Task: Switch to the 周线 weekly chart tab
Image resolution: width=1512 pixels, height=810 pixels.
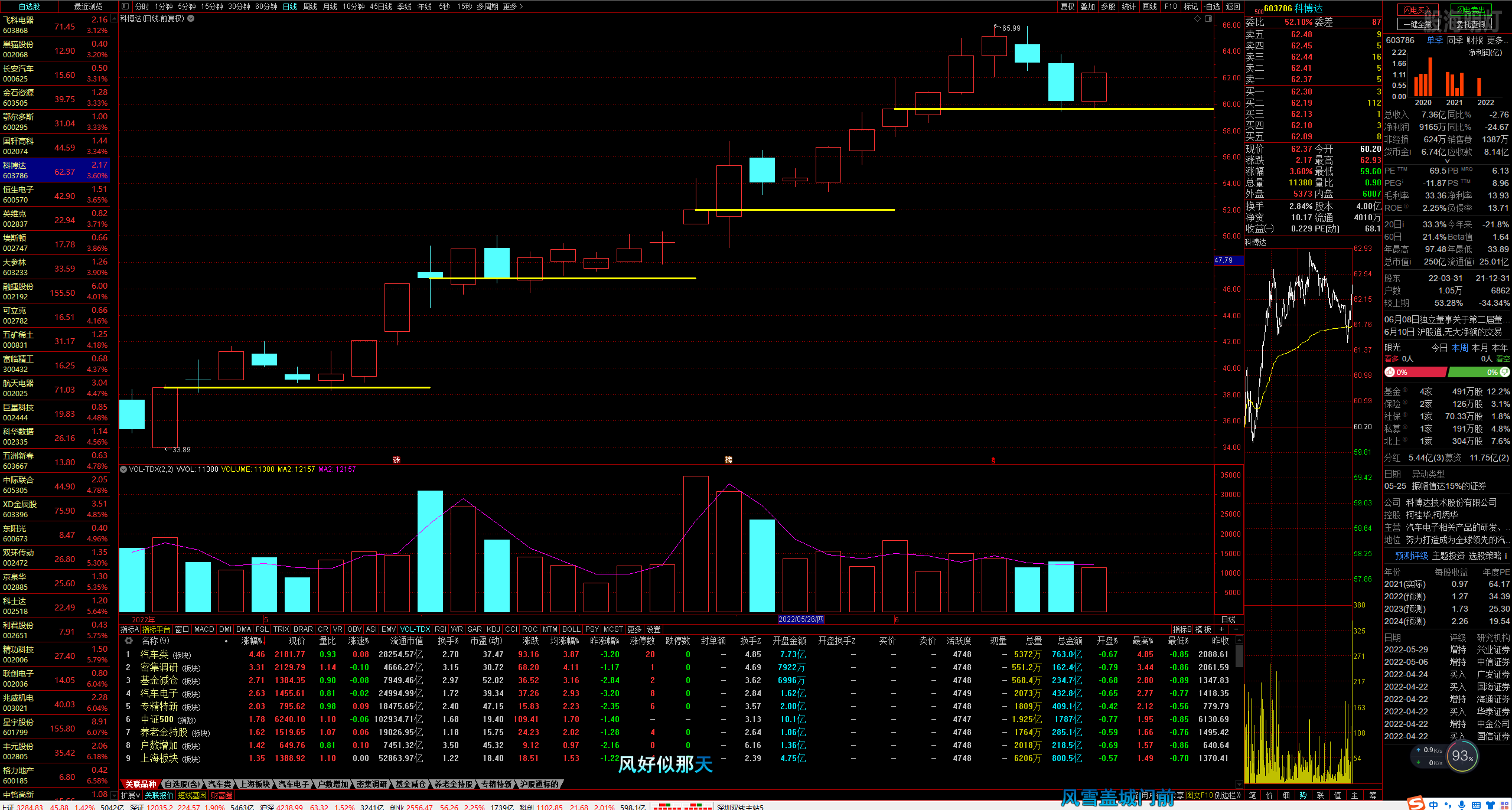Action: pos(310,6)
